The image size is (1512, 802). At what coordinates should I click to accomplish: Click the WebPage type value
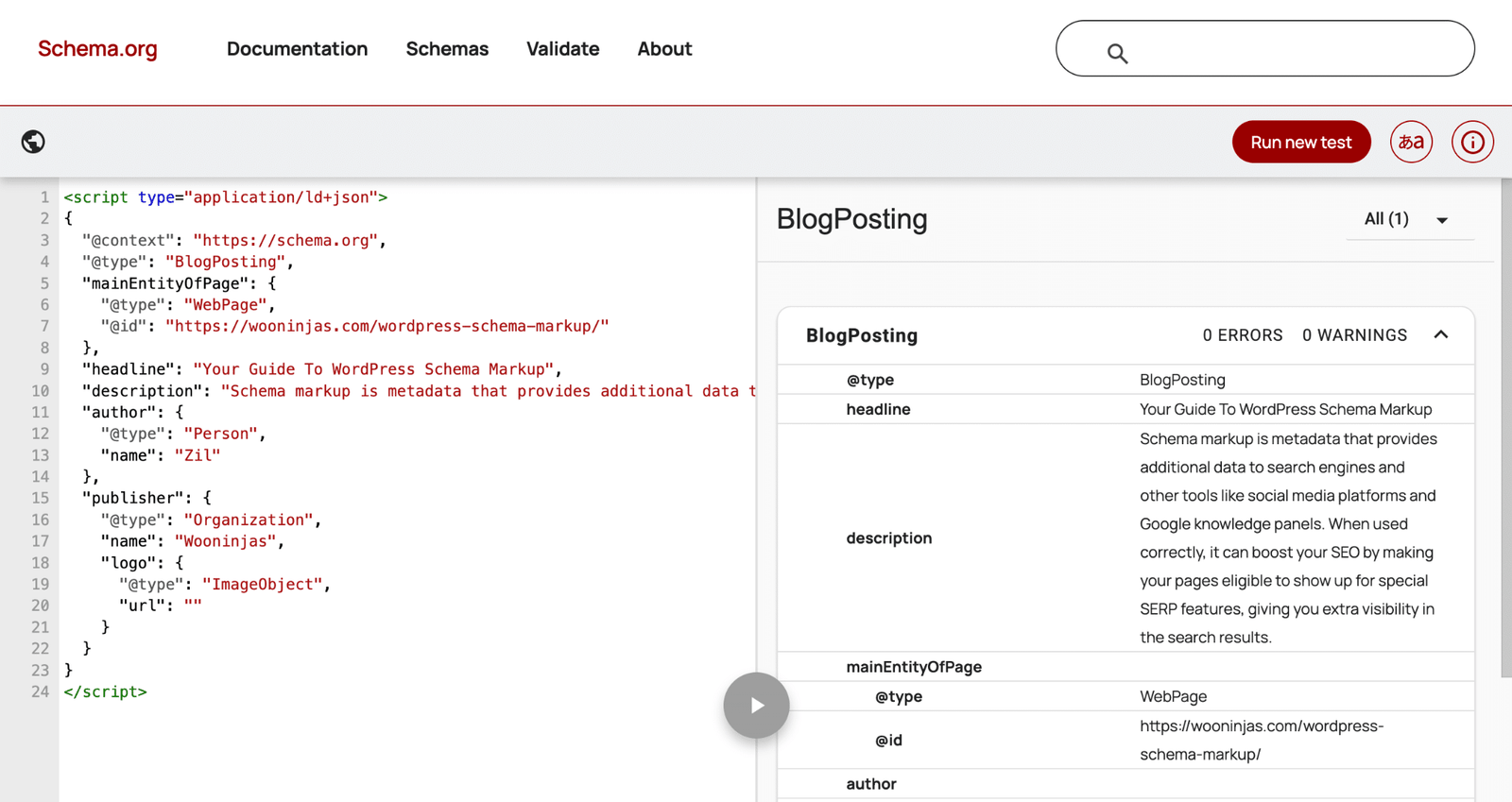click(x=1173, y=696)
